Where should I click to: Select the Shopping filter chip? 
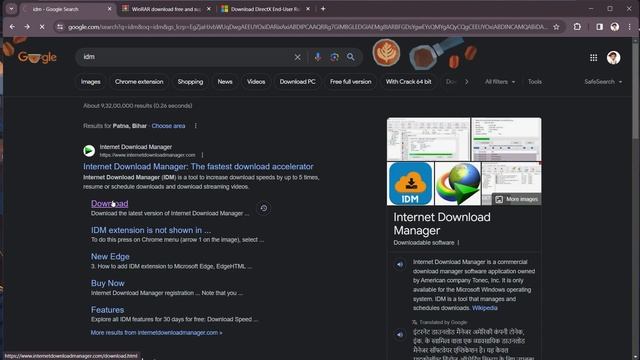pyautogui.click(x=190, y=82)
